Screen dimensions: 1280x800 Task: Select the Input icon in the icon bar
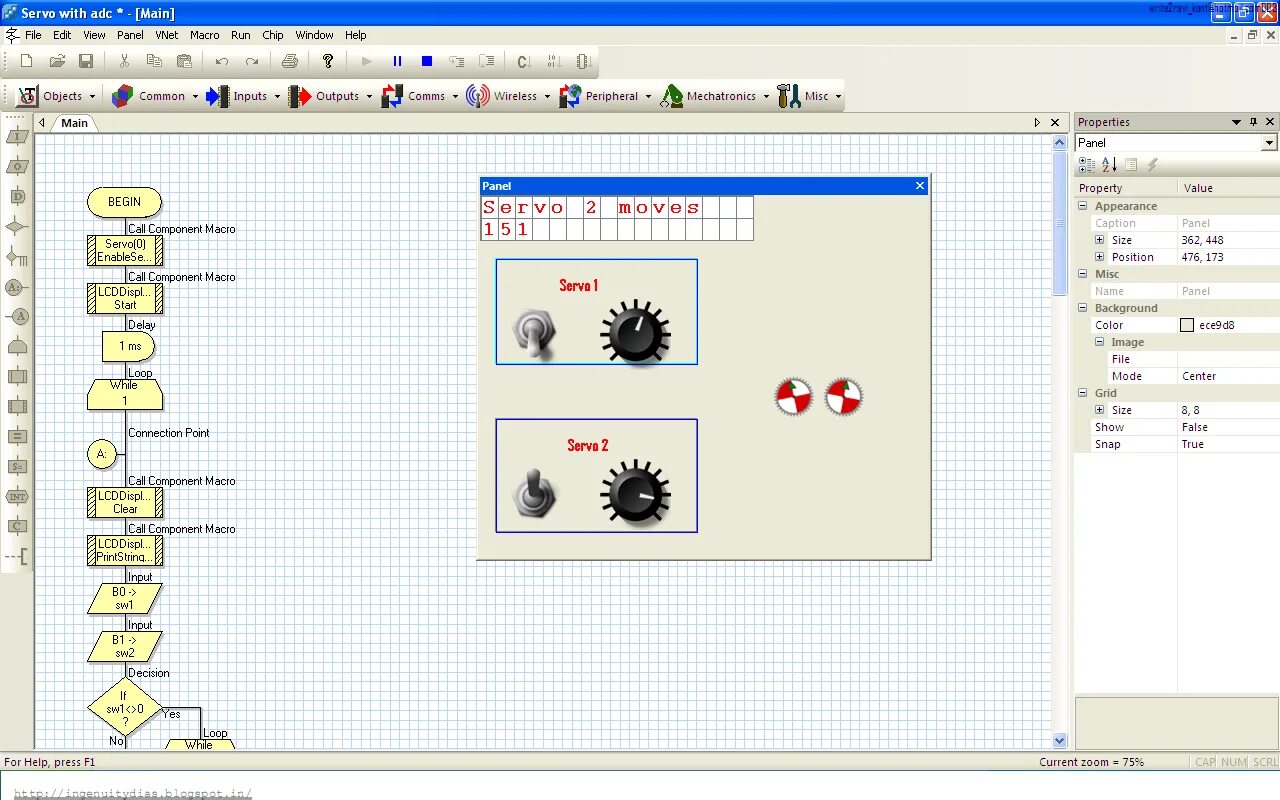pyautogui.click(x=17, y=137)
